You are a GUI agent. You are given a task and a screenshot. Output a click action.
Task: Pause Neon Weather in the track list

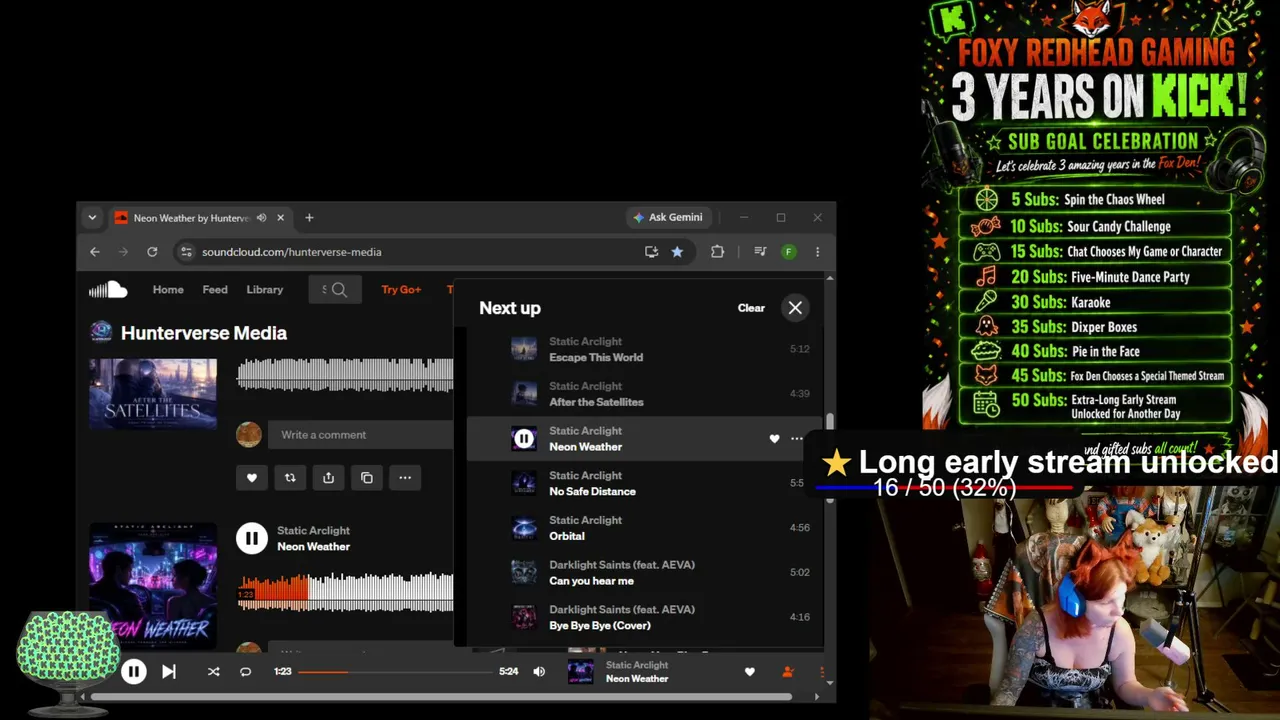tap(252, 538)
